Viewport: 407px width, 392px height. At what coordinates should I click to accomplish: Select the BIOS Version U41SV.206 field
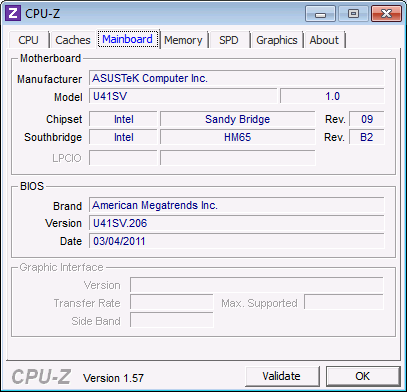click(236, 223)
